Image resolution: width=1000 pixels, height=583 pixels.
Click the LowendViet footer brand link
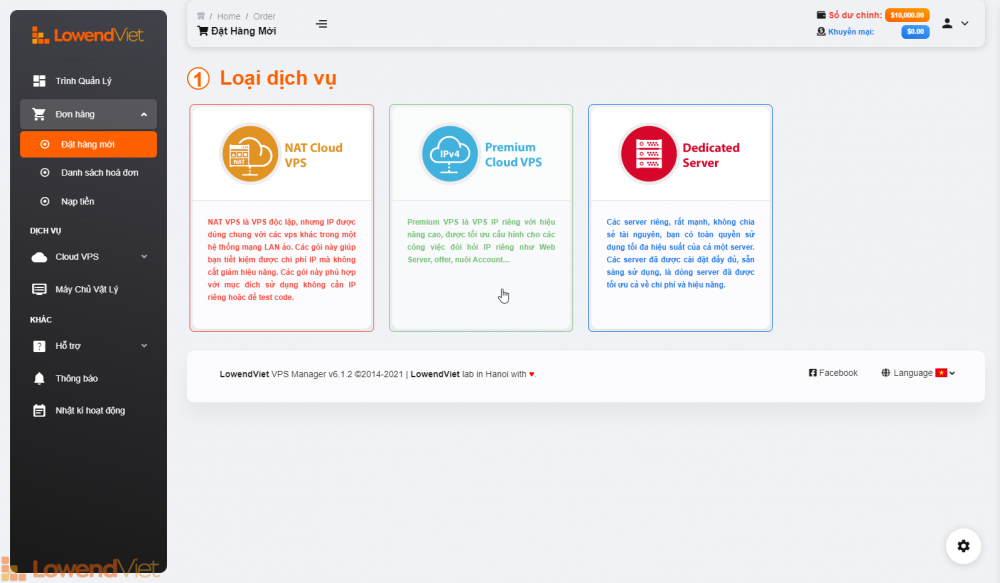pos(244,374)
